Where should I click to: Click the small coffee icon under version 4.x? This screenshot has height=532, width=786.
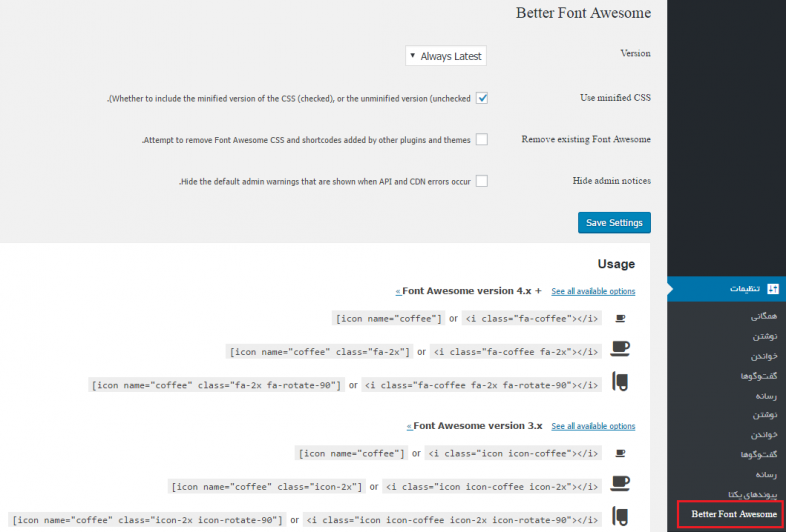point(620,318)
